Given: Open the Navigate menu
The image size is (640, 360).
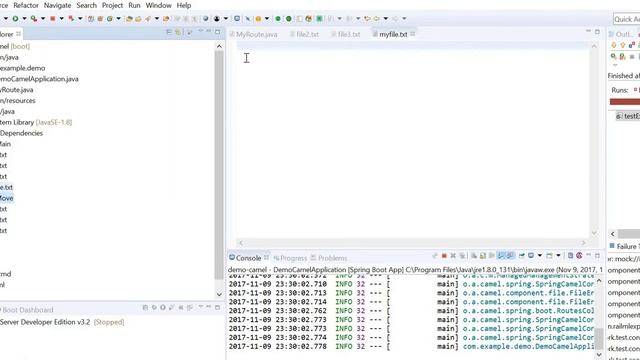Looking at the screenshot, I should [57, 5].
